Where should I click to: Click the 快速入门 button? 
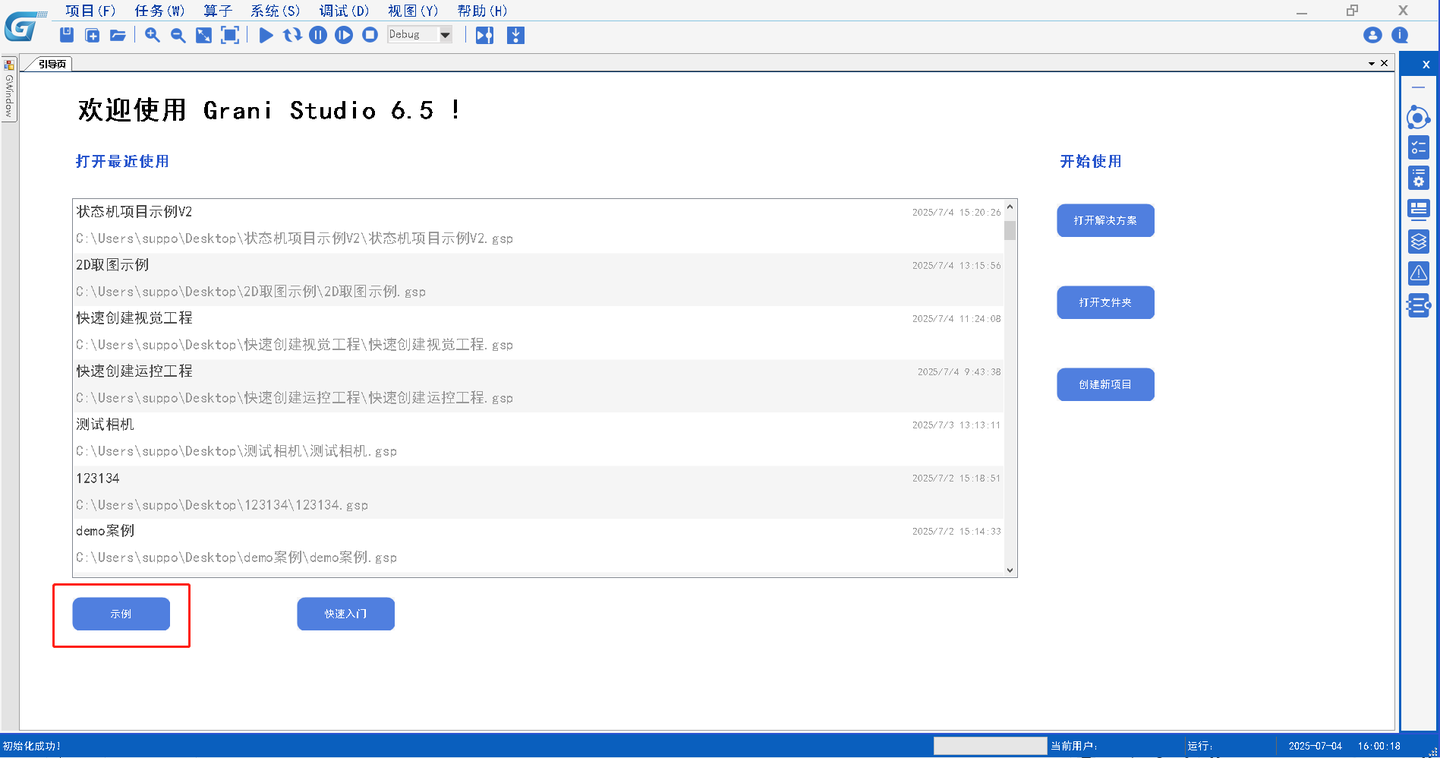tap(346, 614)
